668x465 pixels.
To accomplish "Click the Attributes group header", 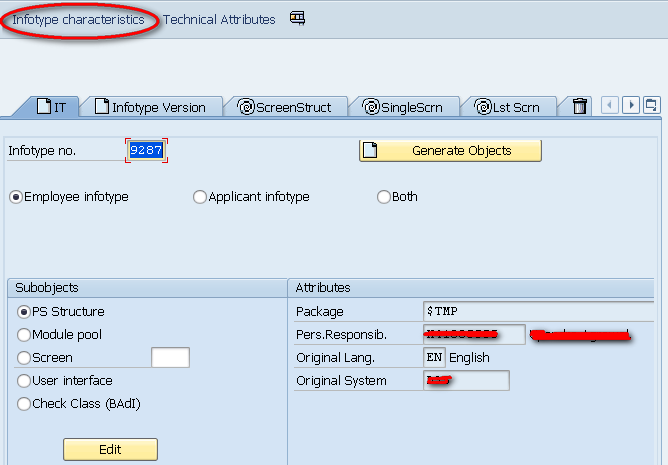I will [471, 288].
